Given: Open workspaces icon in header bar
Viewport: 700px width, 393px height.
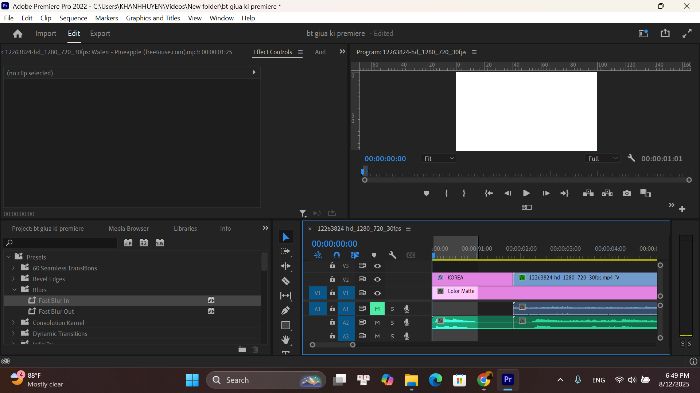Looking at the screenshot, I should 643,33.
